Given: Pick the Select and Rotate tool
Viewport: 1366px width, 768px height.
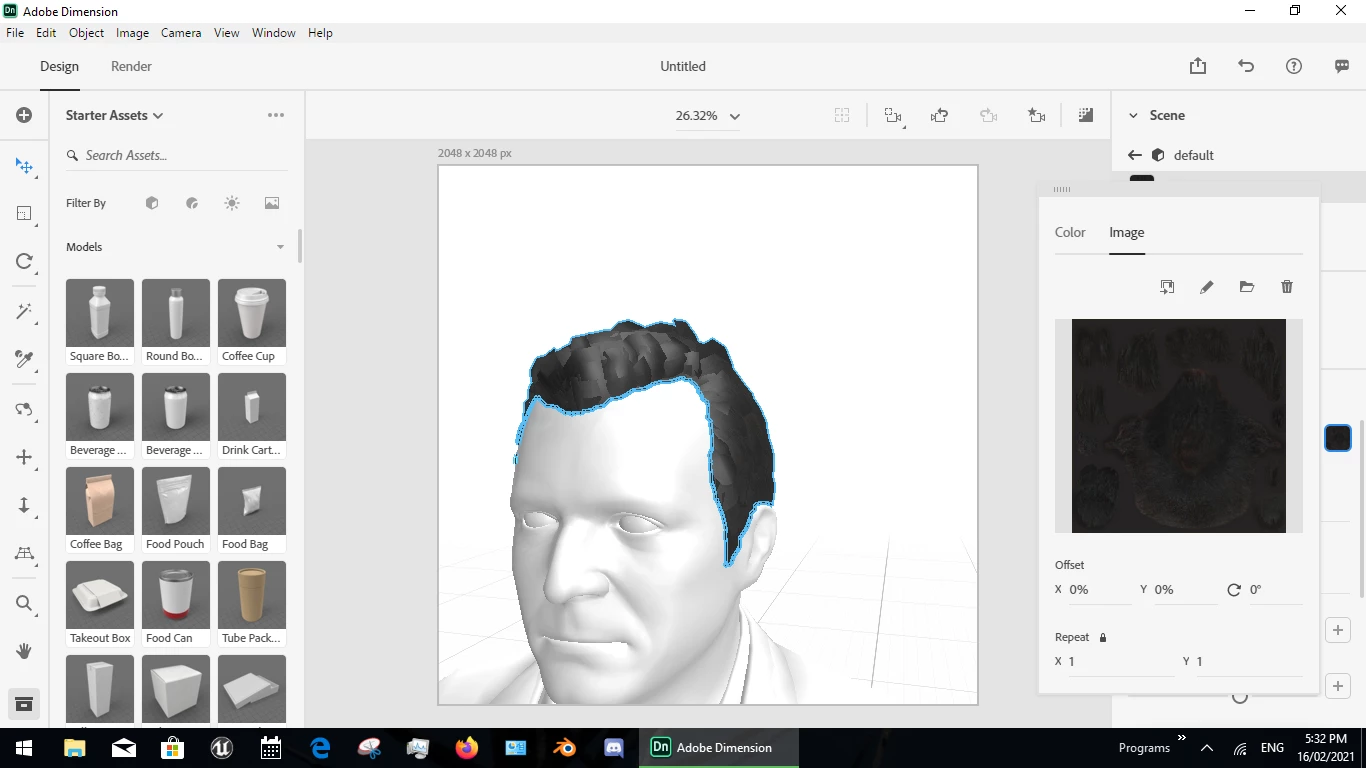Looking at the screenshot, I should [24, 261].
